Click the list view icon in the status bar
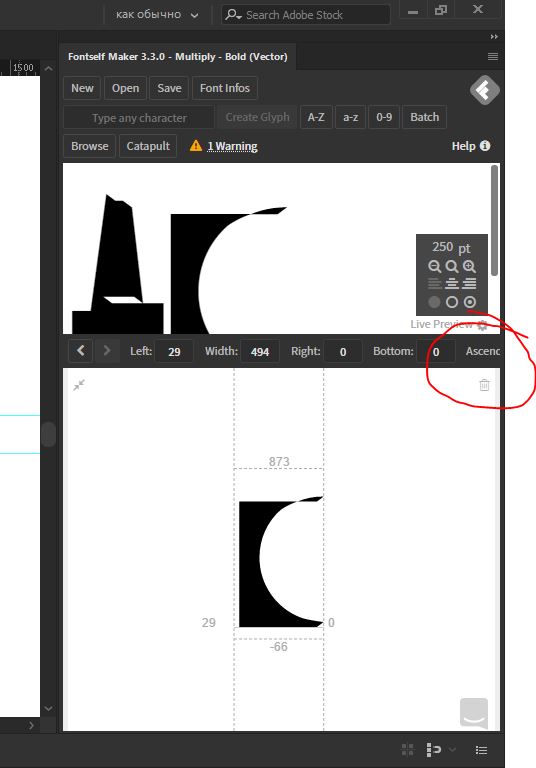 click(x=482, y=750)
